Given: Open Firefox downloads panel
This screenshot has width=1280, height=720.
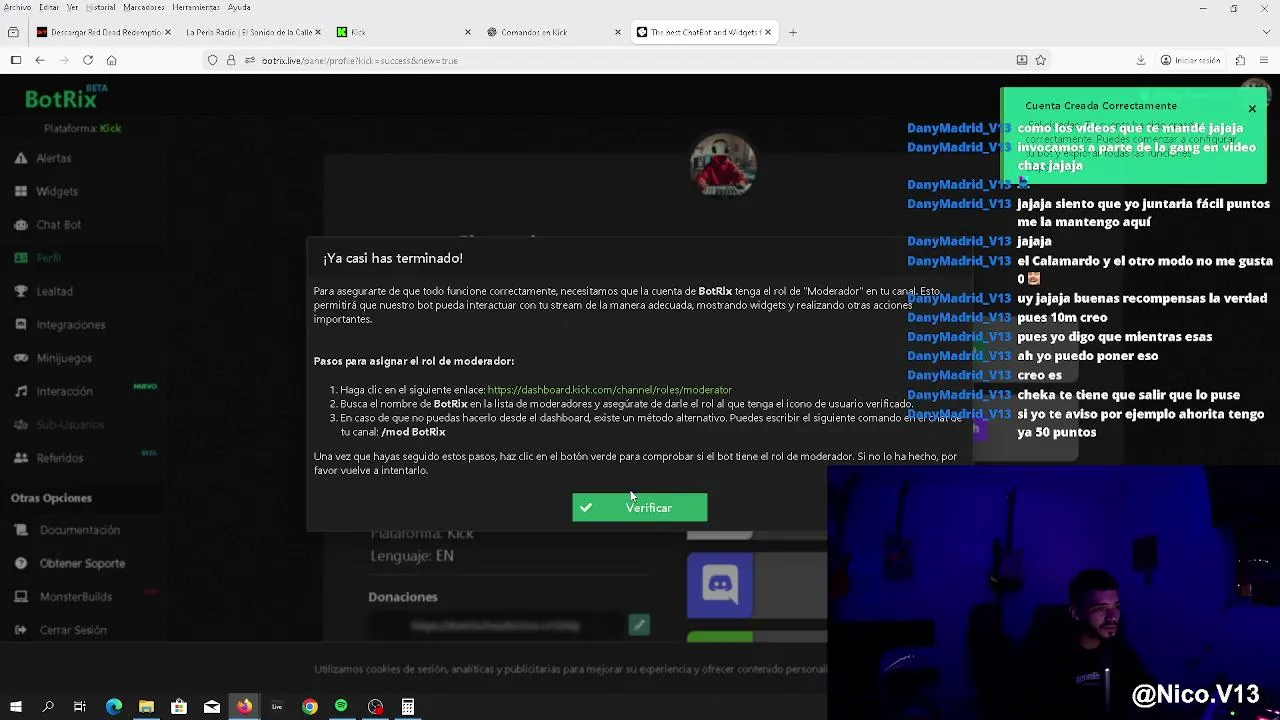Looking at the screenshot, I should (x=1141, y=60).
